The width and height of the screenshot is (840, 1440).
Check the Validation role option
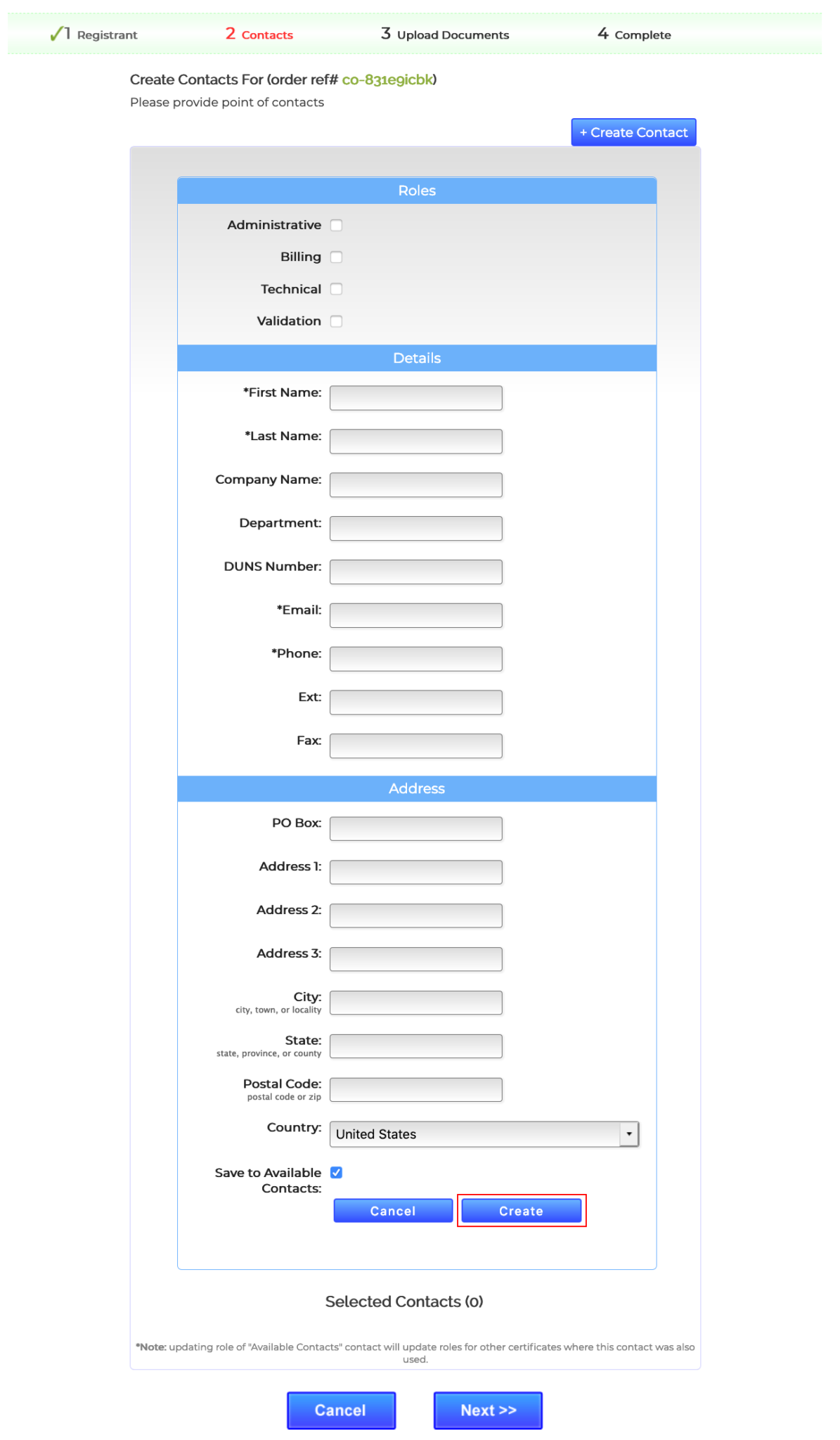pyautogui.click(x=337, y=321)
